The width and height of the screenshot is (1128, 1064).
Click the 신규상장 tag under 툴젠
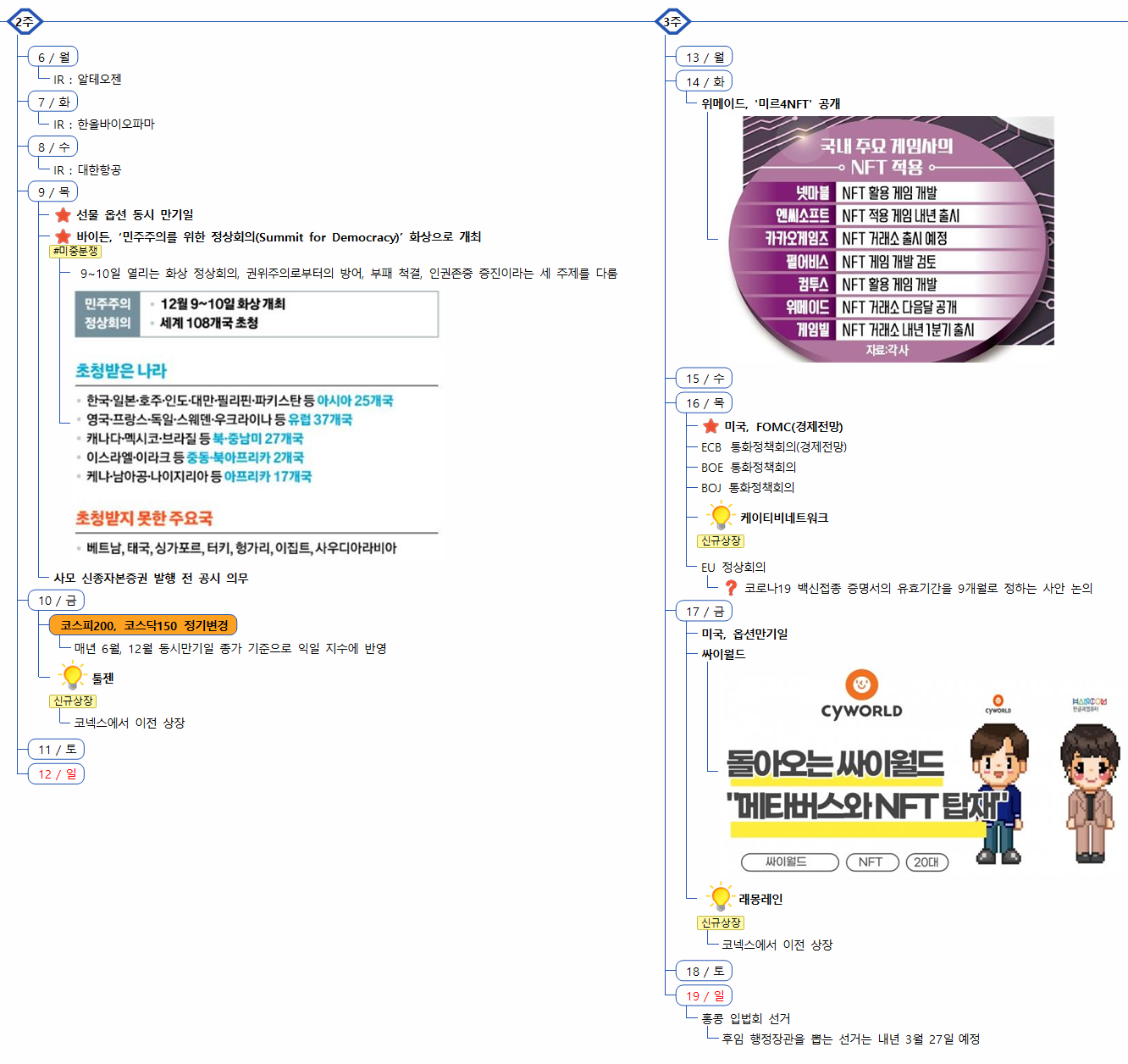point(73,701)
